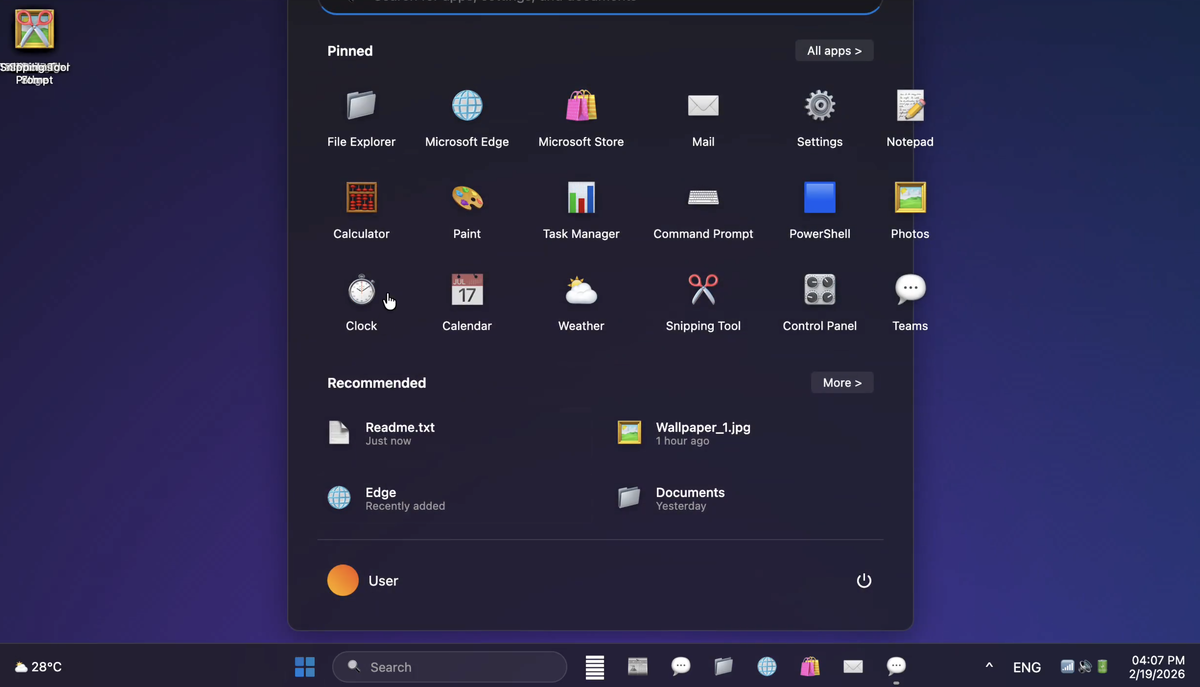Open clock and date 04:07 PM flyout
This screenshot has width=1200, height=687.
[1158, 667]
